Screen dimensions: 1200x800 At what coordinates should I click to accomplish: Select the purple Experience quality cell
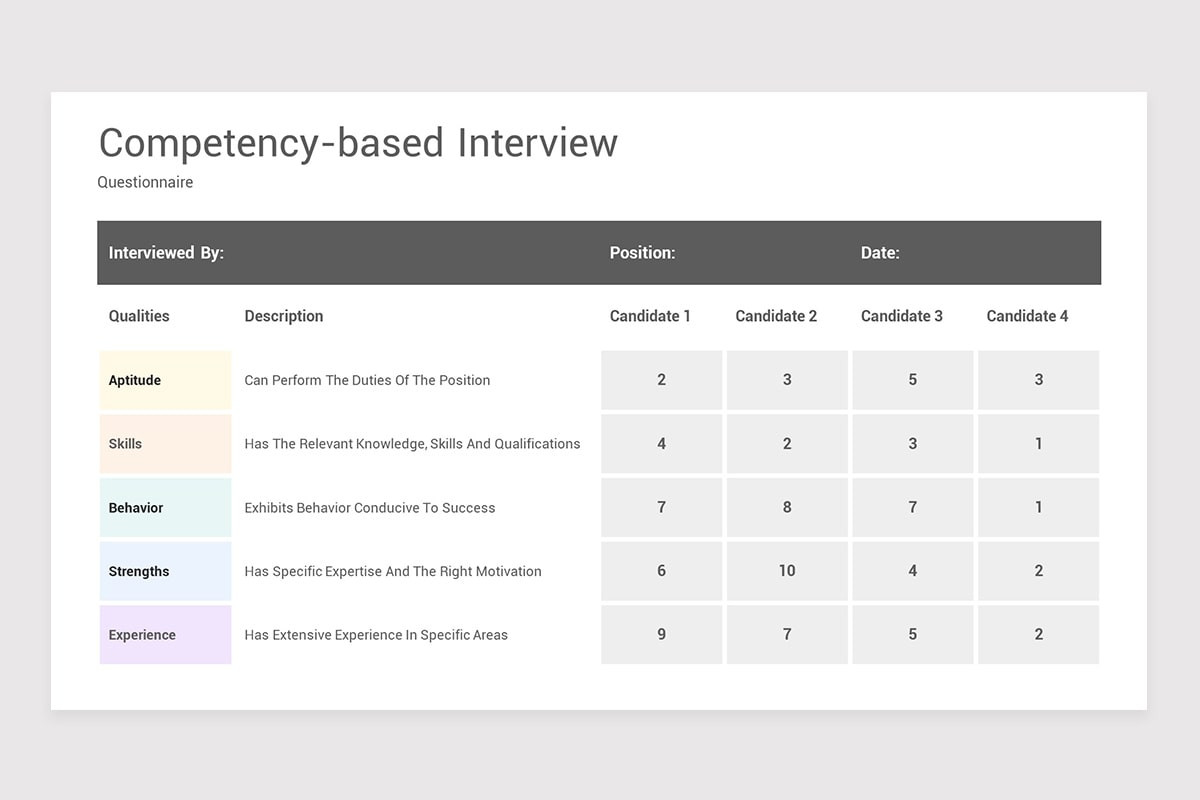click(x=165, y=635)
